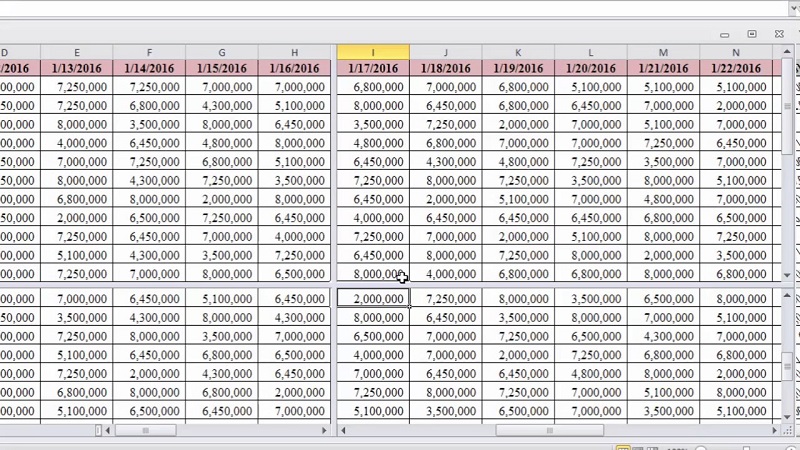
Task: Restore the workbook window size
Action: pos(752,34)
